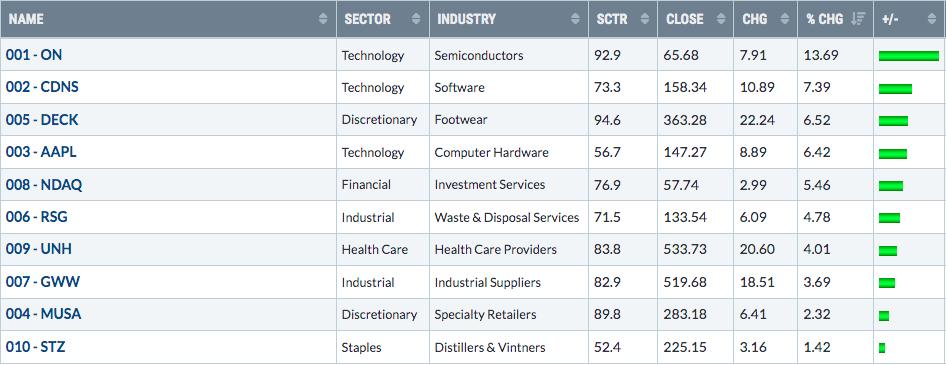This screenshot has width=946, height=365.
Task: Click SECTOR column sort arrows
Action: tap(416, 19)
